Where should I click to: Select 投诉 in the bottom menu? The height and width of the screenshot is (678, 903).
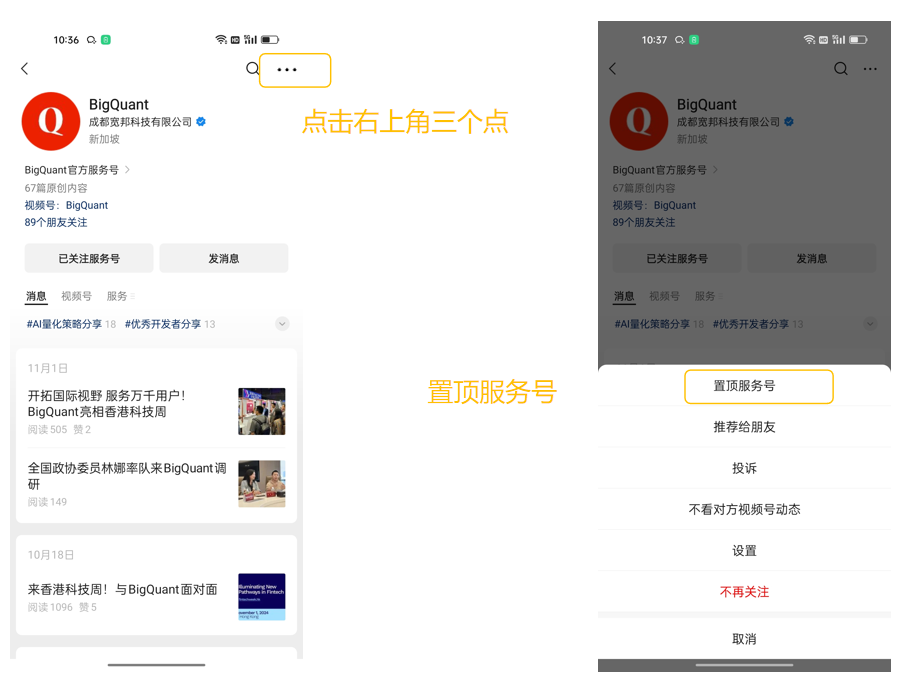tap(744, 468)
